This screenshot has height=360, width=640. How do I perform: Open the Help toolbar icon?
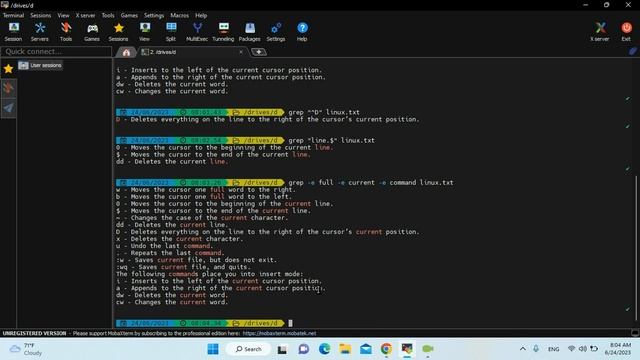(x=302, y=32)
